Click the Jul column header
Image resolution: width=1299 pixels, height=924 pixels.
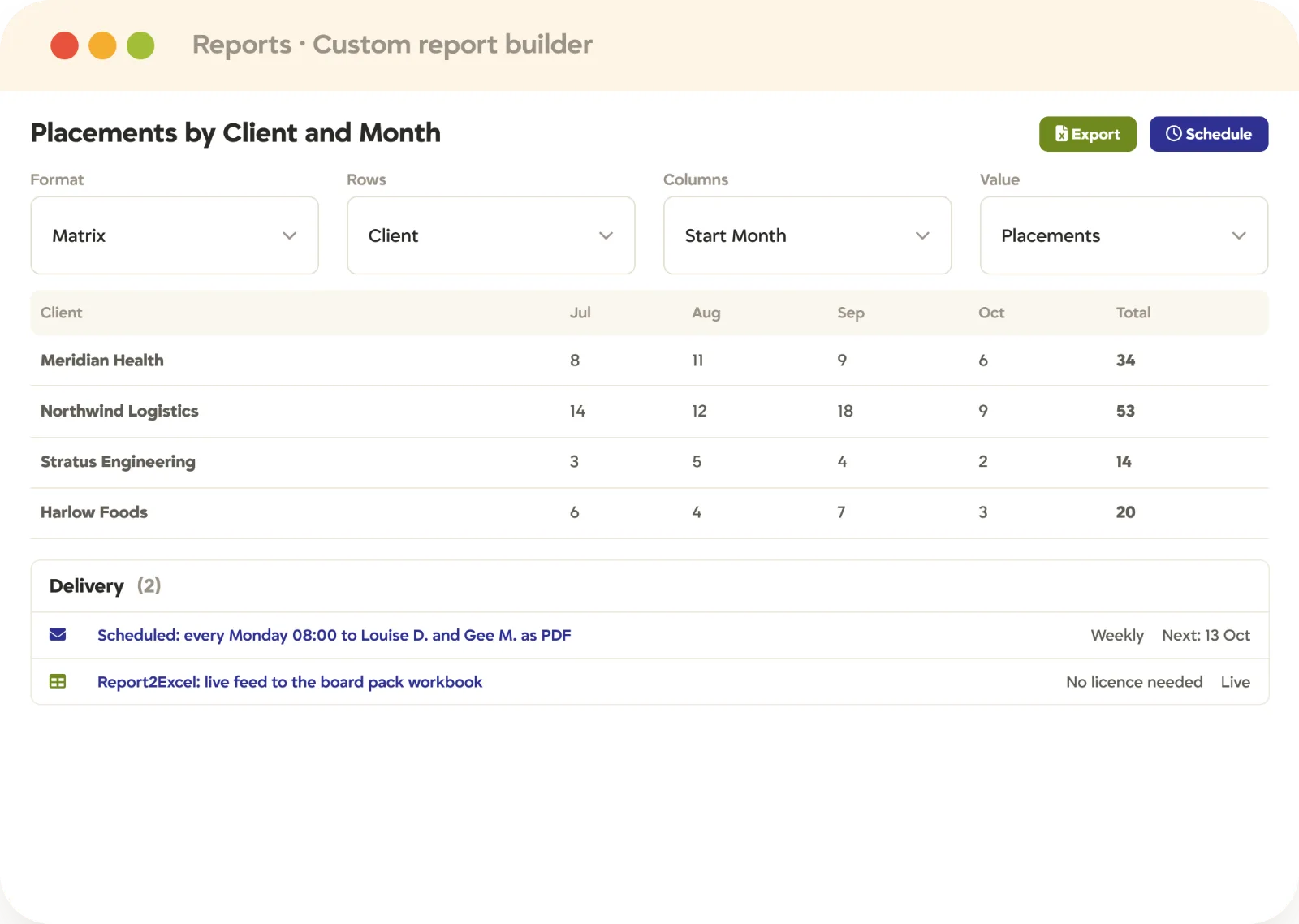pos(580,313)
